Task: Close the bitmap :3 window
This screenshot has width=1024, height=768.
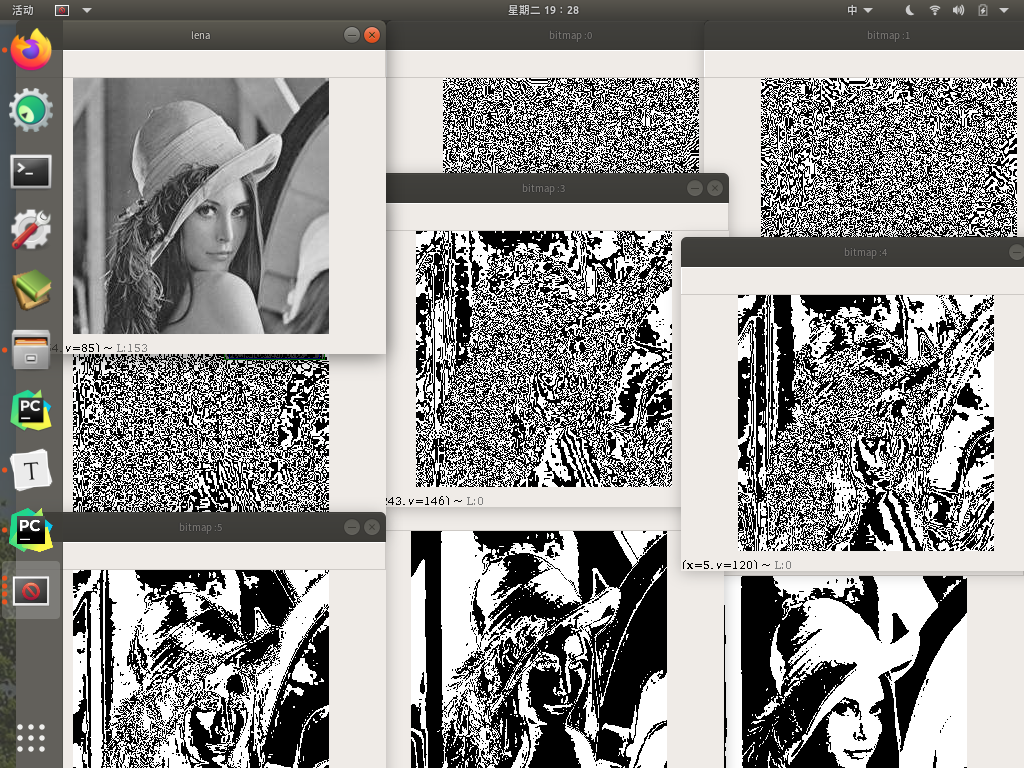Action: (x=715, y=188)
